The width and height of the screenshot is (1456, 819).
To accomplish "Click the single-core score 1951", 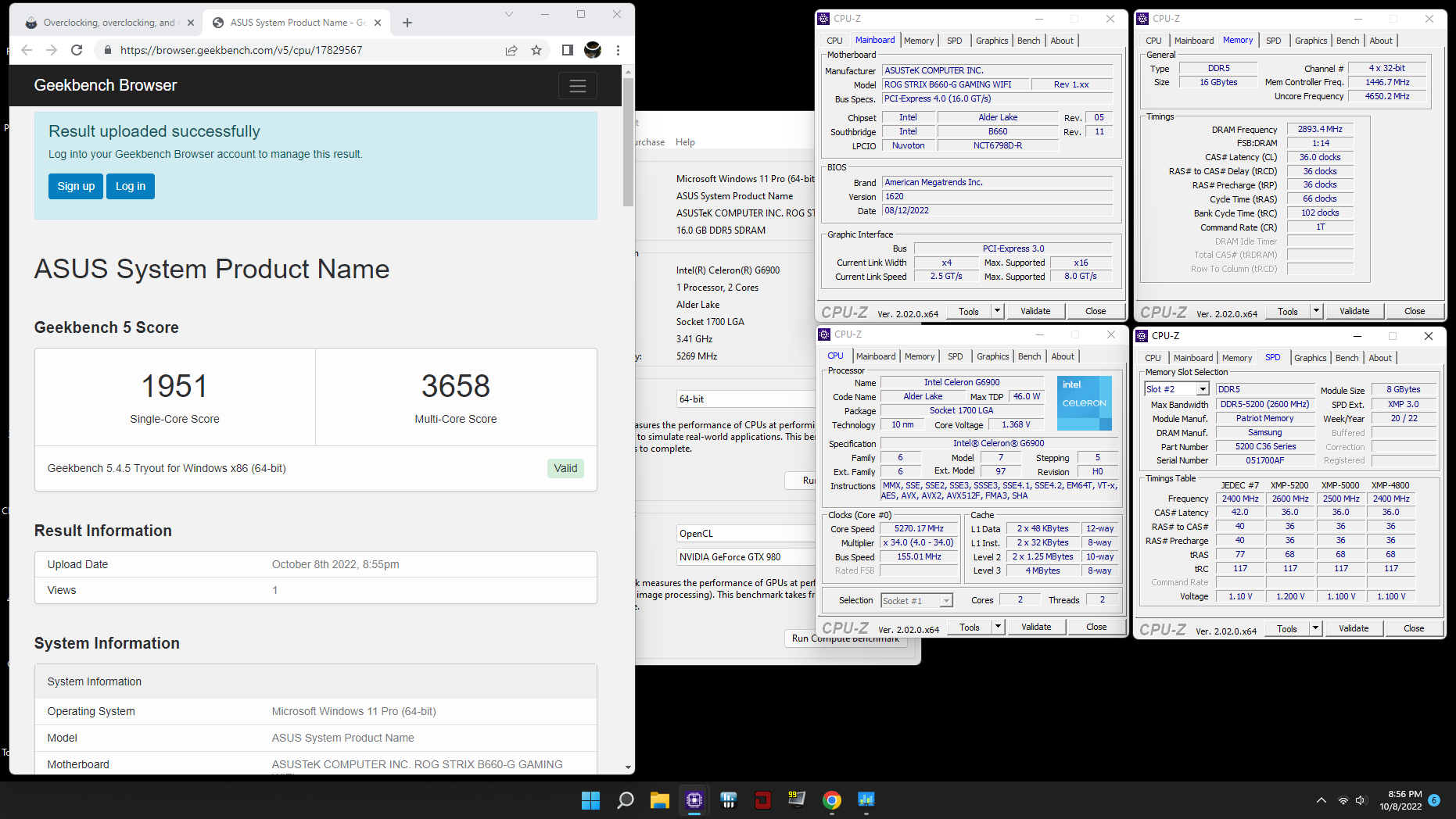I will tap(174, 386).
